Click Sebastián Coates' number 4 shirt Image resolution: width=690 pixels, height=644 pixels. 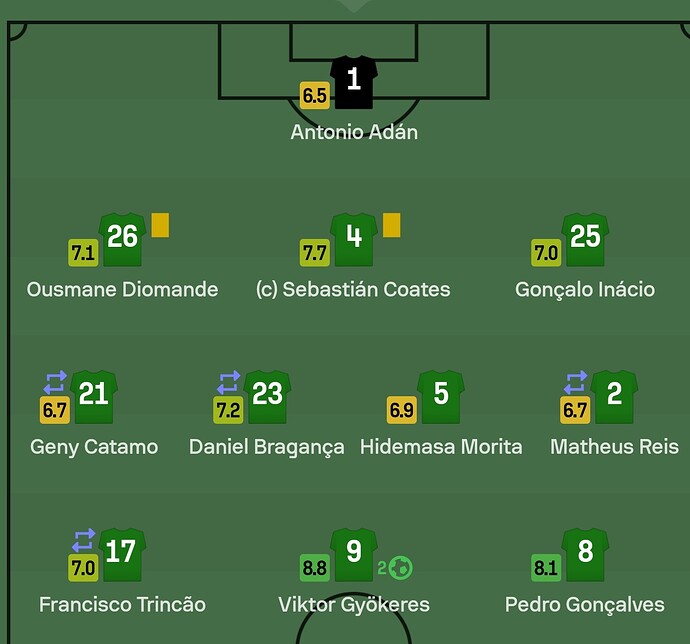point(354,239)
